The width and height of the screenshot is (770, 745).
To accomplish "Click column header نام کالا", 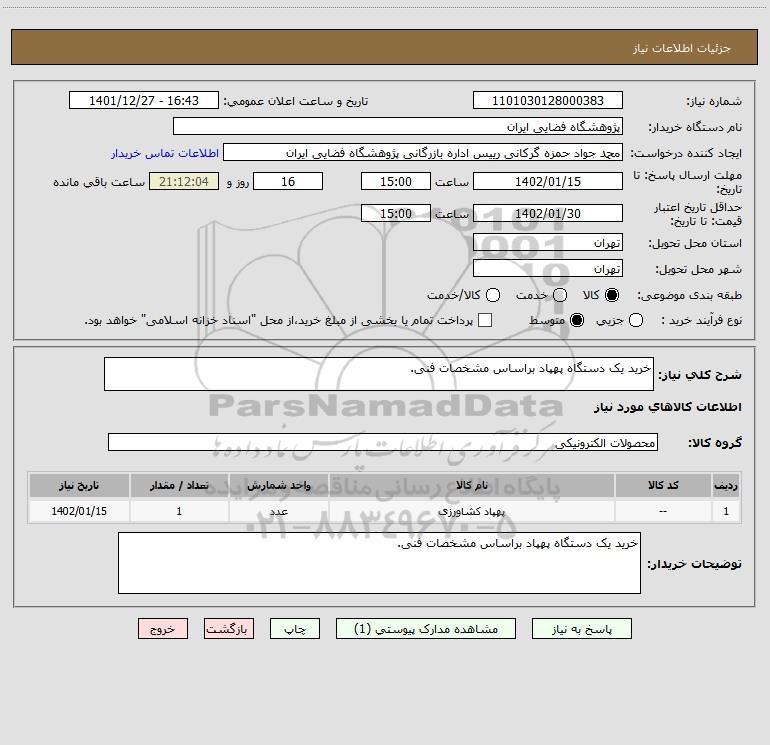I will coord(472,485).
